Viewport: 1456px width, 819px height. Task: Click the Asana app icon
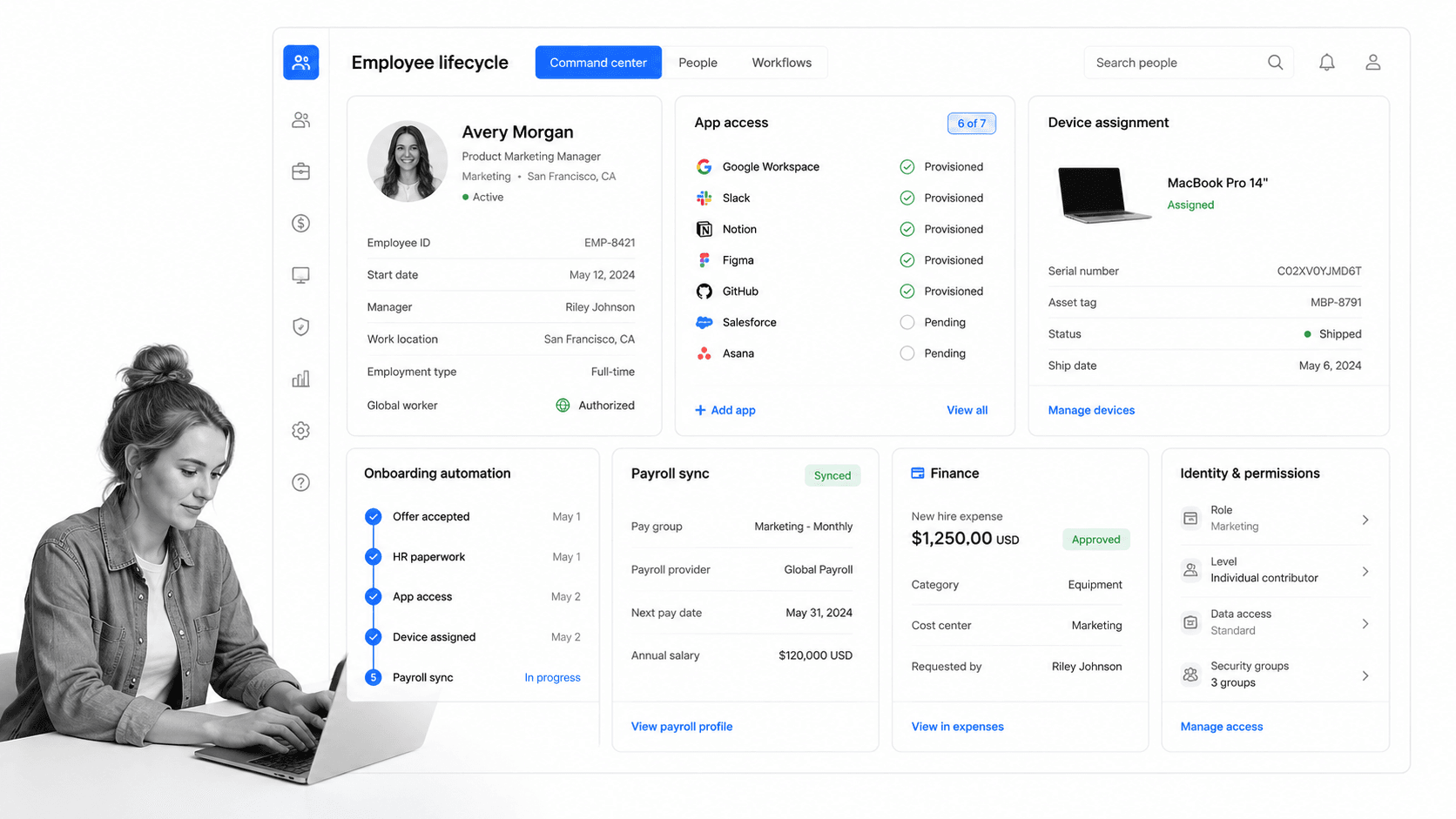[704, 353]
